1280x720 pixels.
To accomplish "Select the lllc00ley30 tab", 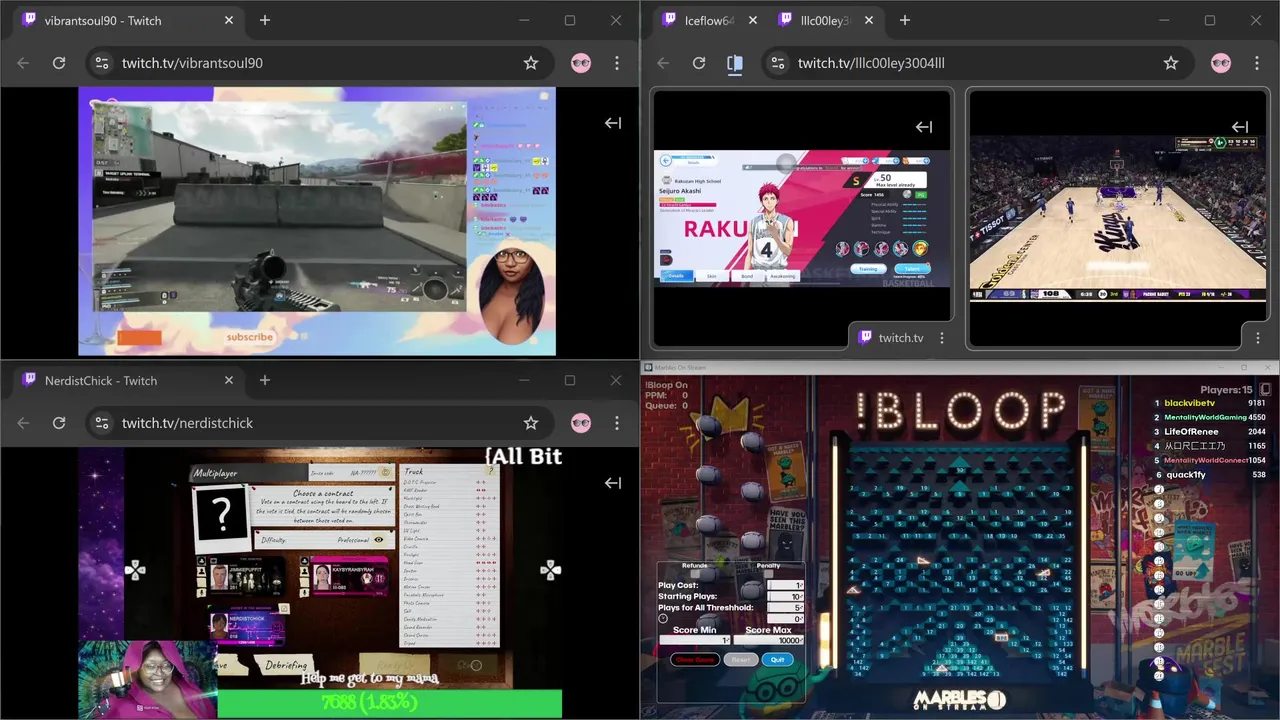I will pyautogui.click(x=825, y=20).
